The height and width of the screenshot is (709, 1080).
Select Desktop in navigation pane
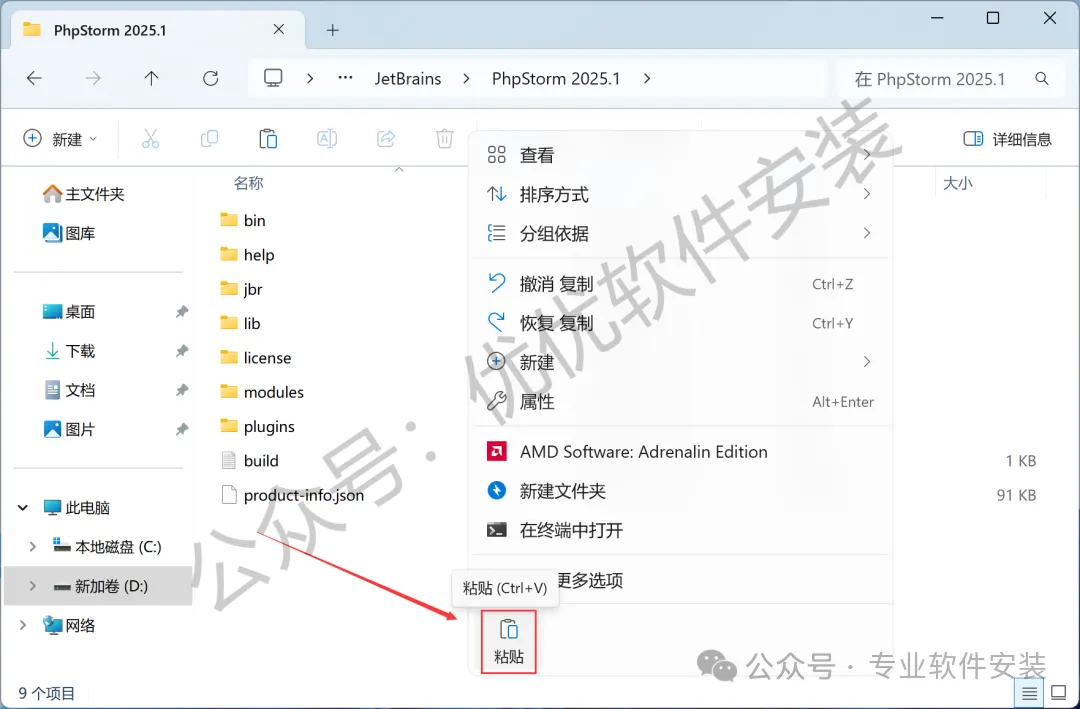tap(69, 311)
